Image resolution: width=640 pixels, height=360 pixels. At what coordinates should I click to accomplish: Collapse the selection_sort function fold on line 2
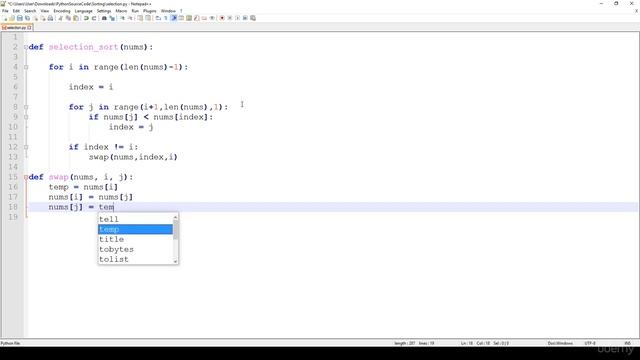click(x=26, y=47)
